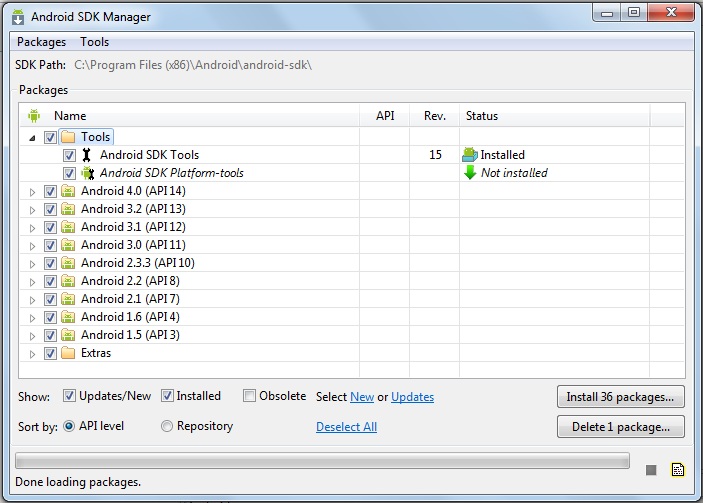
Task: Uncheck the Updates/New filter checkbox
Action: [69, 396]
